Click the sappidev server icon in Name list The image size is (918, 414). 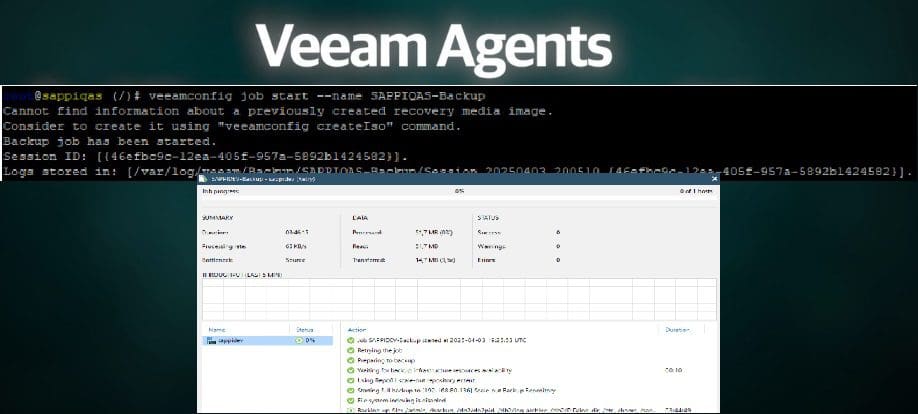click(x=210, y=340)
